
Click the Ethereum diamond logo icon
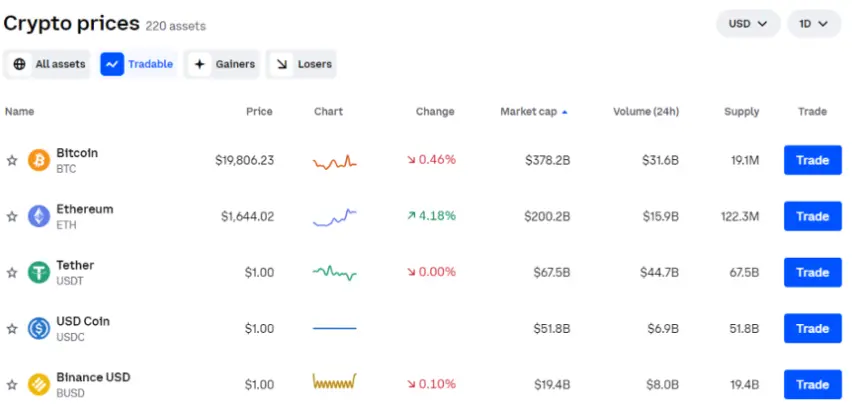tap(39, 216)
